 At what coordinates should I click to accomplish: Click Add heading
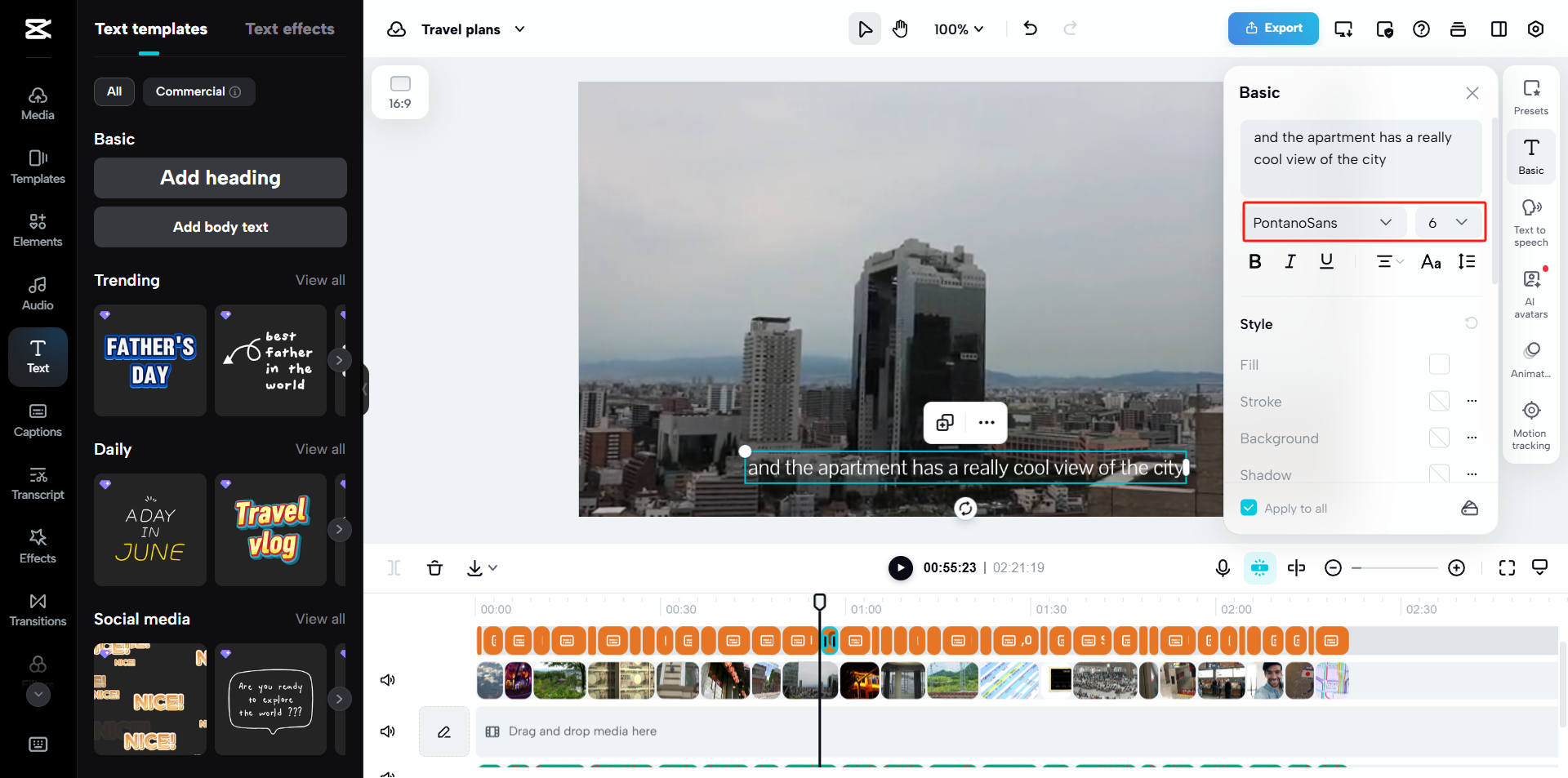220,178
